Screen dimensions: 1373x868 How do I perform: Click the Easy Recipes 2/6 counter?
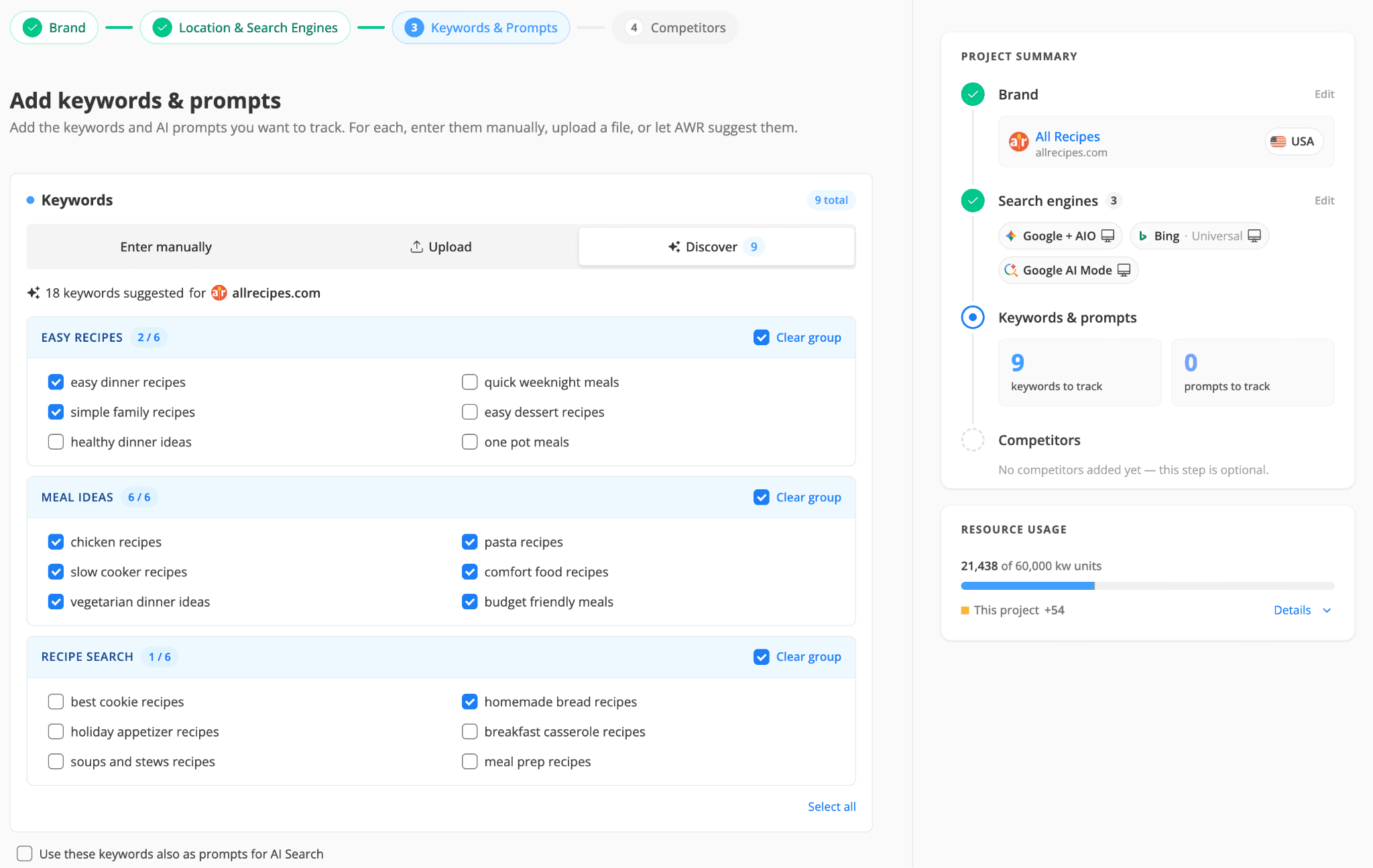point(149,338)
